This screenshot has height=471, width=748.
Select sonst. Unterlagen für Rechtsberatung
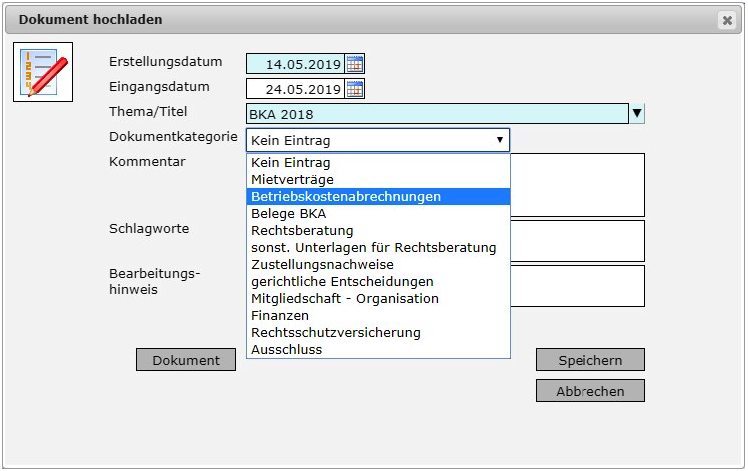click(x=373, y=248)
